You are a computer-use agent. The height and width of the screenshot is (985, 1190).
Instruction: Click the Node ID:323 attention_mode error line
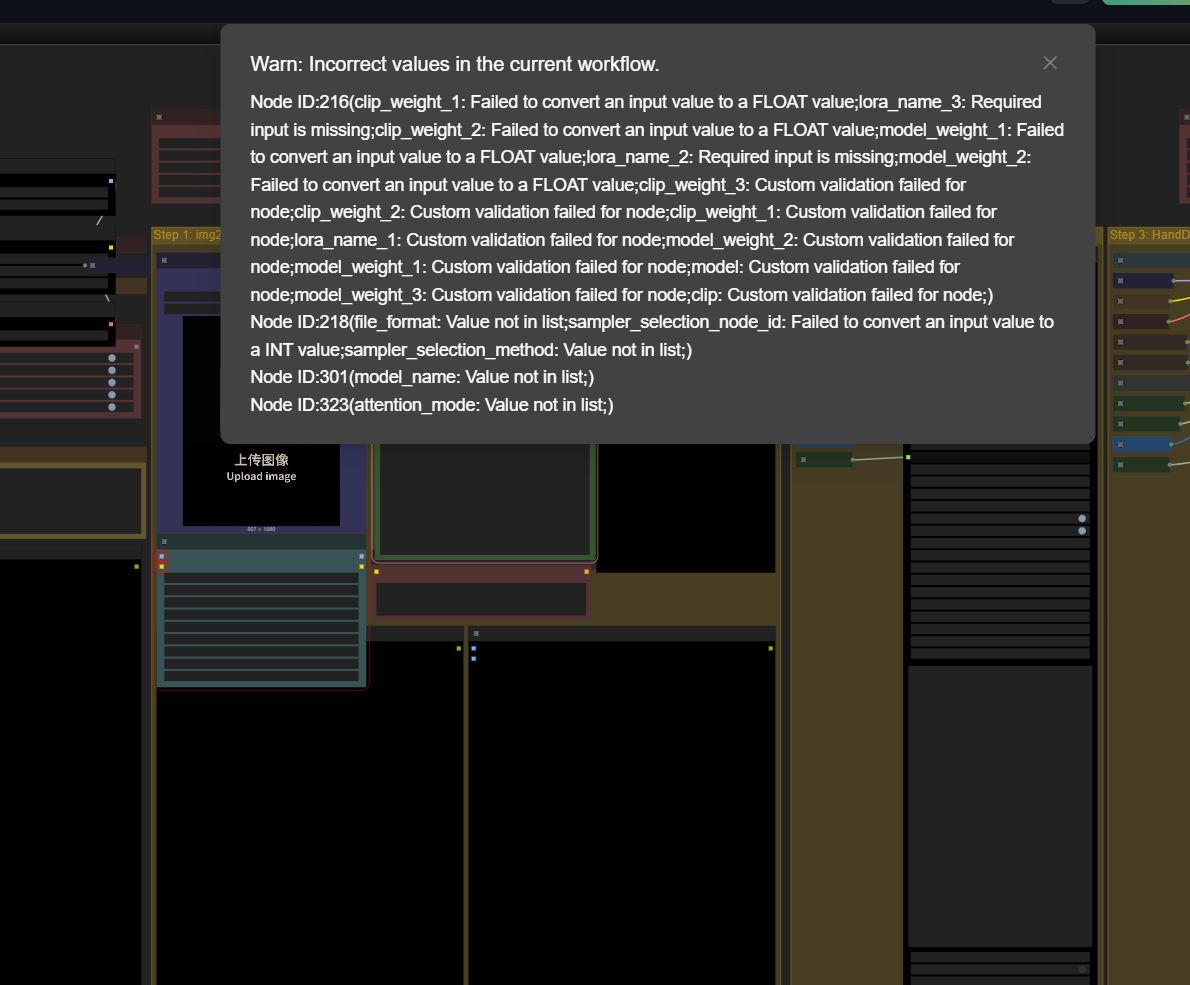click(432, 404)
